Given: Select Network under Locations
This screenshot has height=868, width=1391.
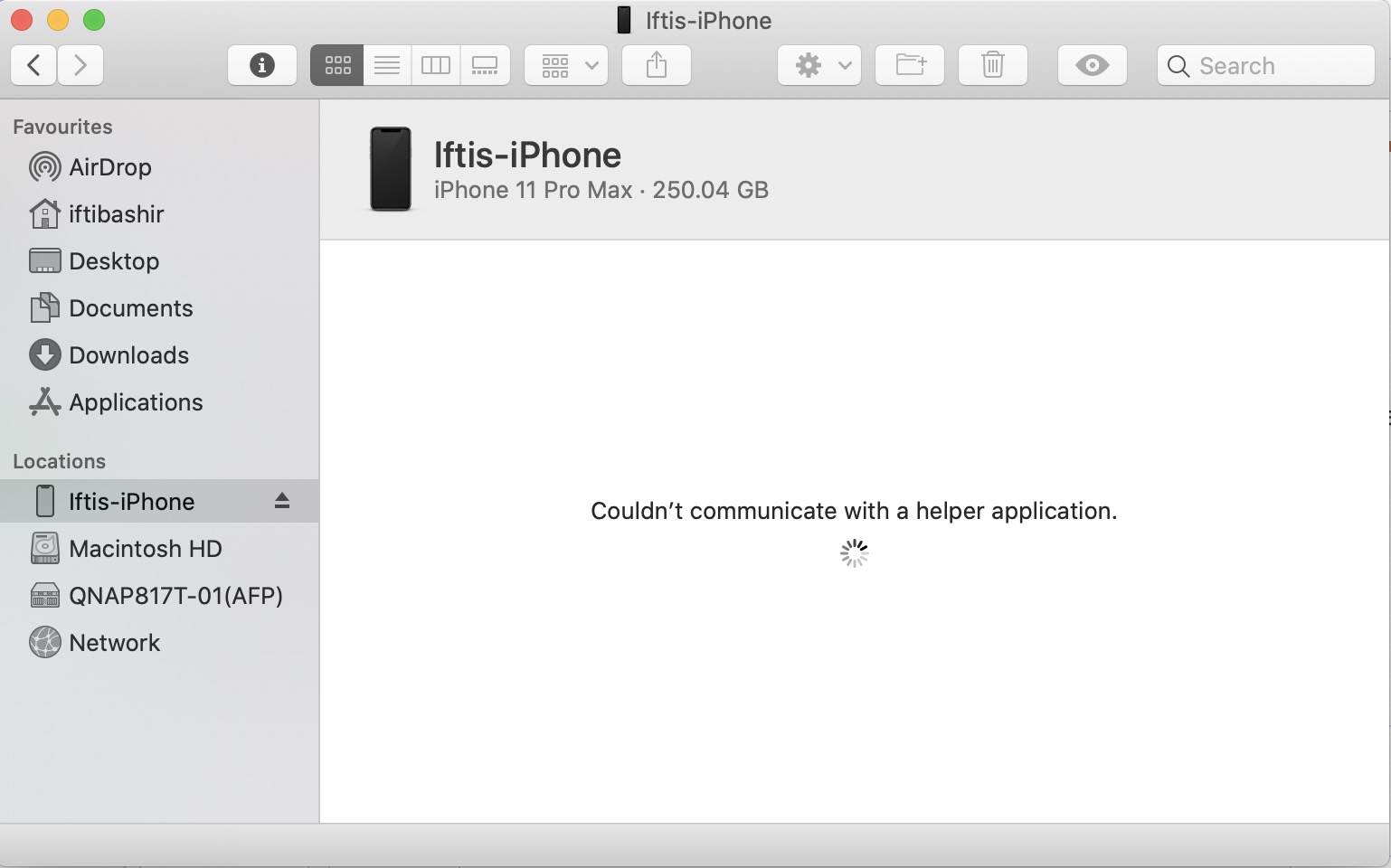Looking at the screenshot, I should coord(113,642).
